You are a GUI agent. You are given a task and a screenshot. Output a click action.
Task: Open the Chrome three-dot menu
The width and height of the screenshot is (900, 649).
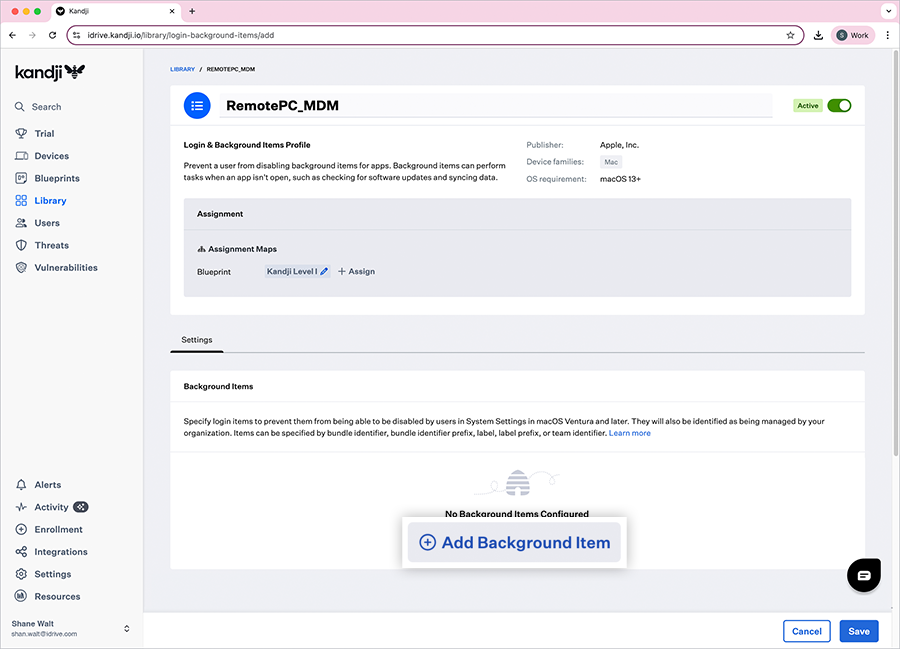click(x=887, y=35)
